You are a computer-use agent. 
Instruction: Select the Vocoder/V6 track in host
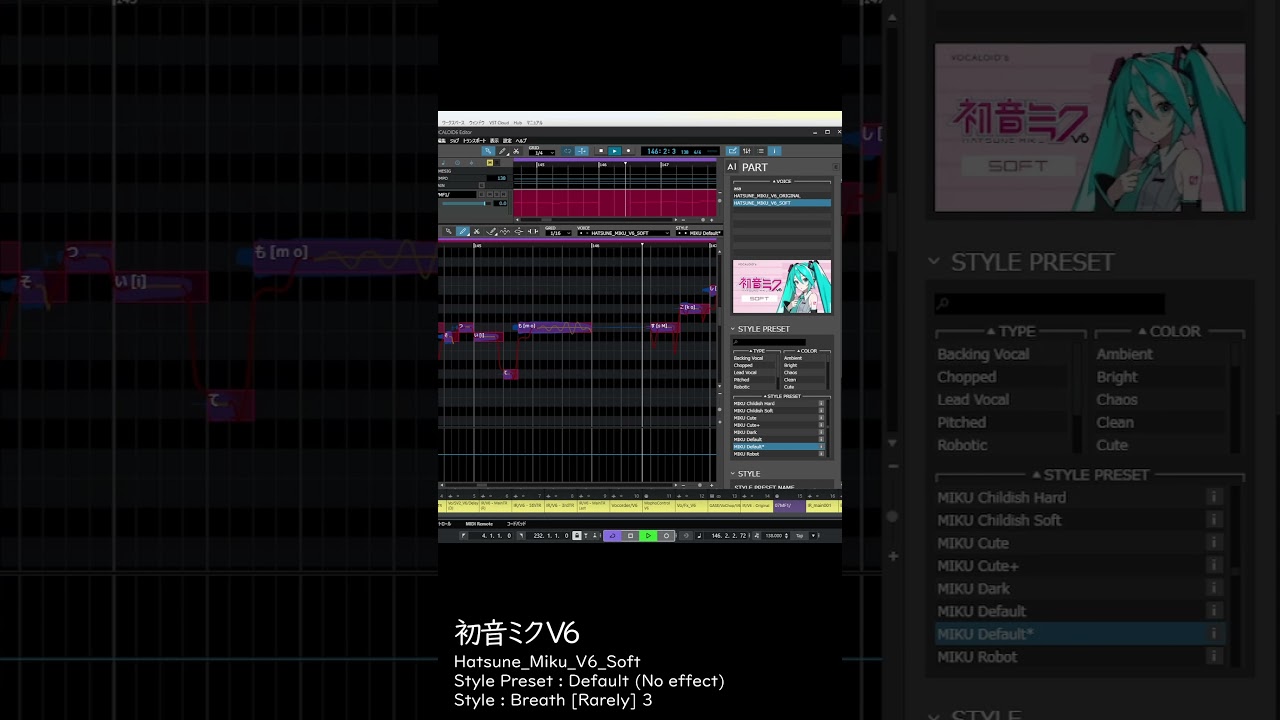(x=626, y=506)
